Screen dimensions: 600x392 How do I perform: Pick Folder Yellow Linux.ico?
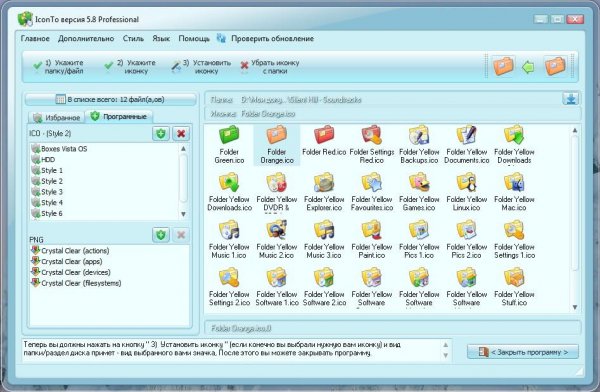click(466, 193)
